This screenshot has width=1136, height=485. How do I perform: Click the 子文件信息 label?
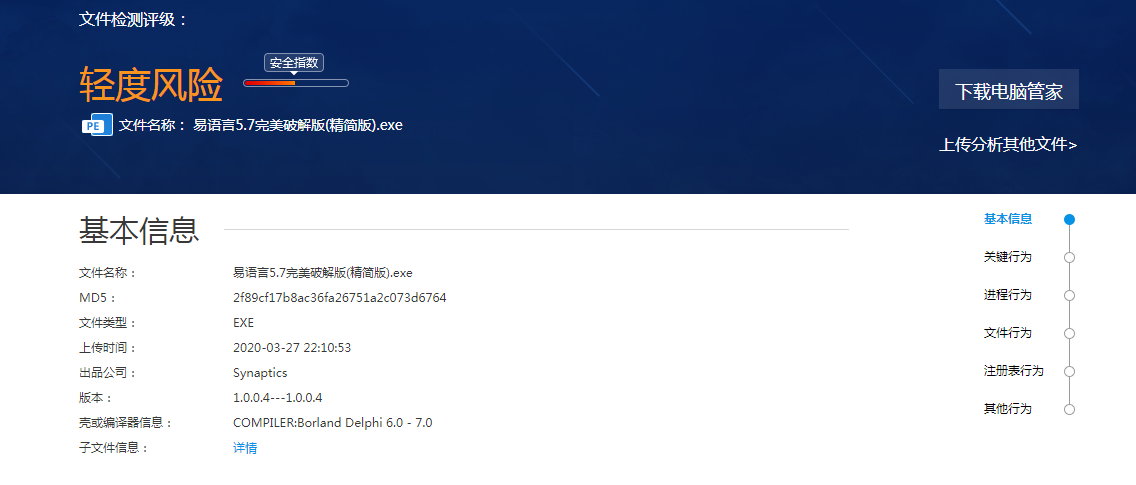click(x=113, y=448)
